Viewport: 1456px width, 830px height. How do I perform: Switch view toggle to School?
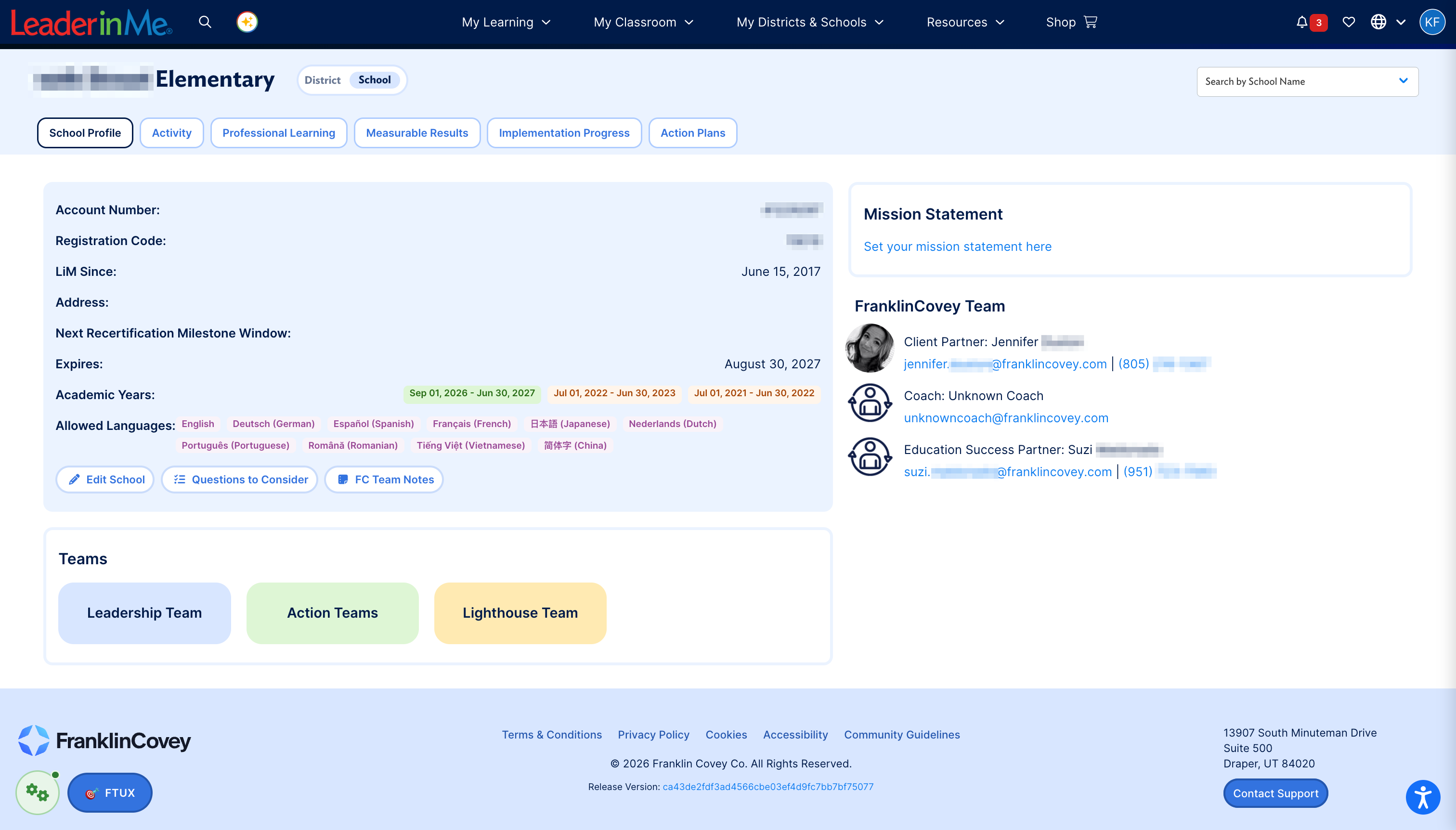[x=375, y=80]
